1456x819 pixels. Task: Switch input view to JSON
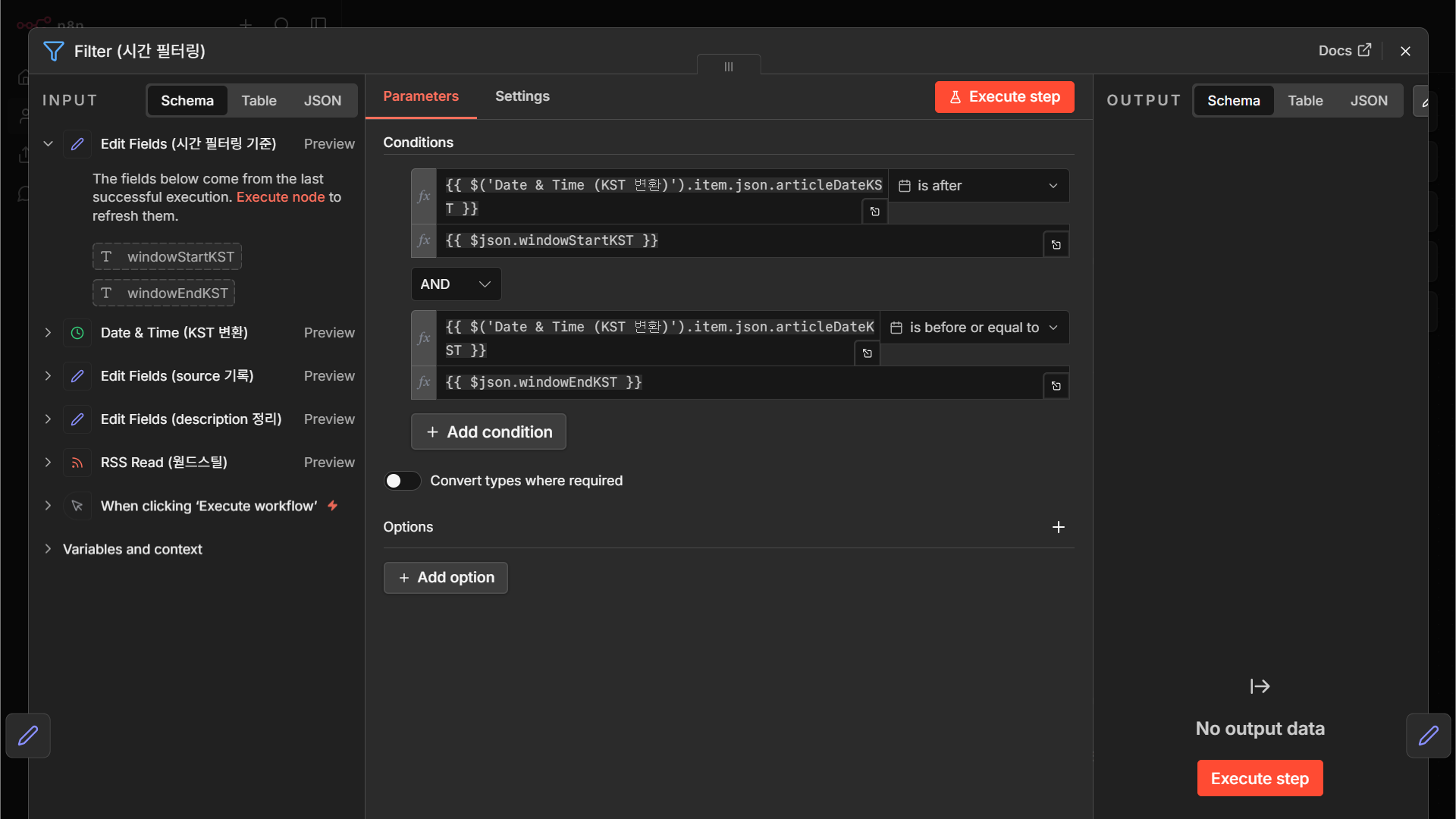(322, 100)
